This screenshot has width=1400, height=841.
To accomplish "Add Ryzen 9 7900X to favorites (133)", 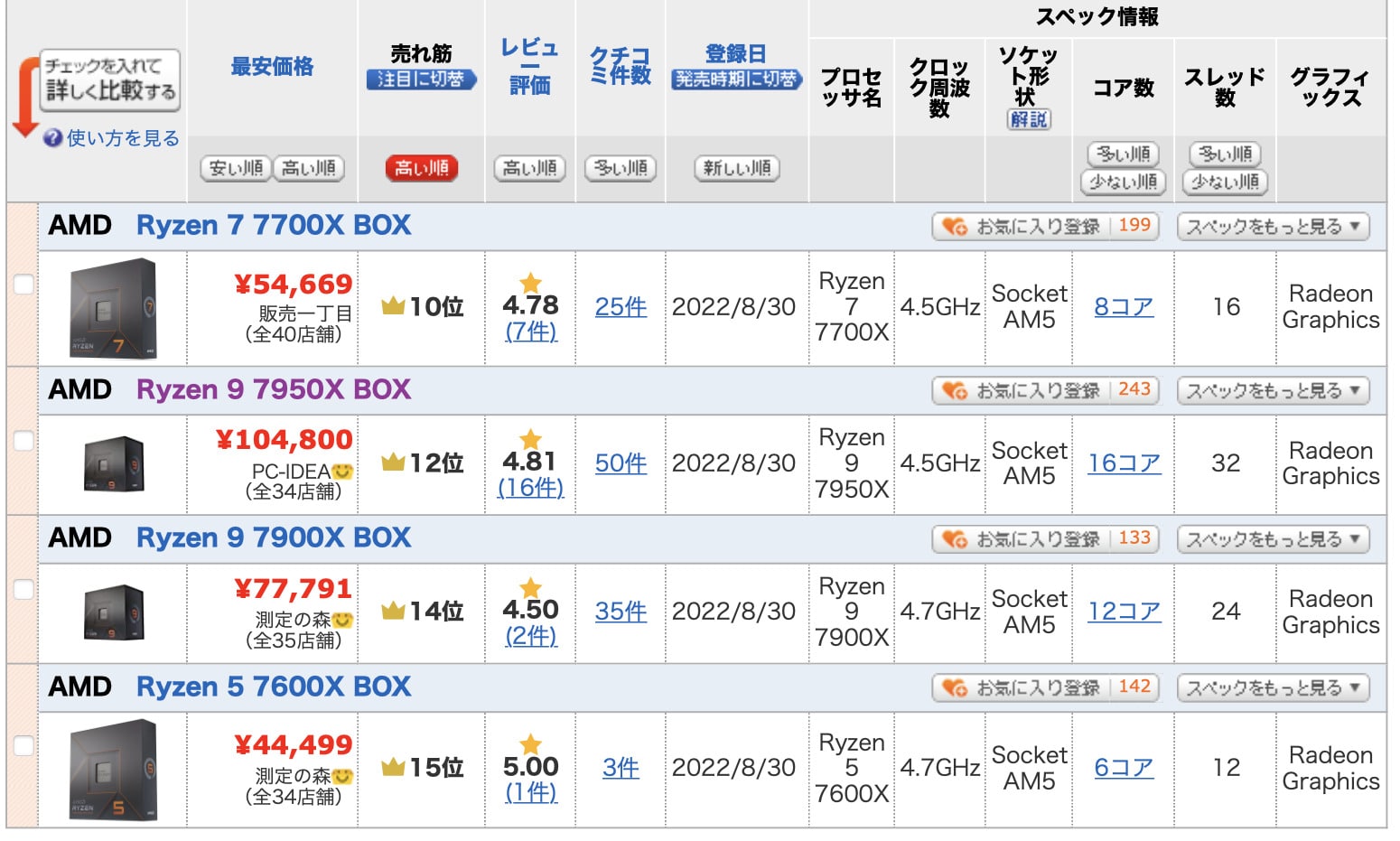I will 1046,539.
